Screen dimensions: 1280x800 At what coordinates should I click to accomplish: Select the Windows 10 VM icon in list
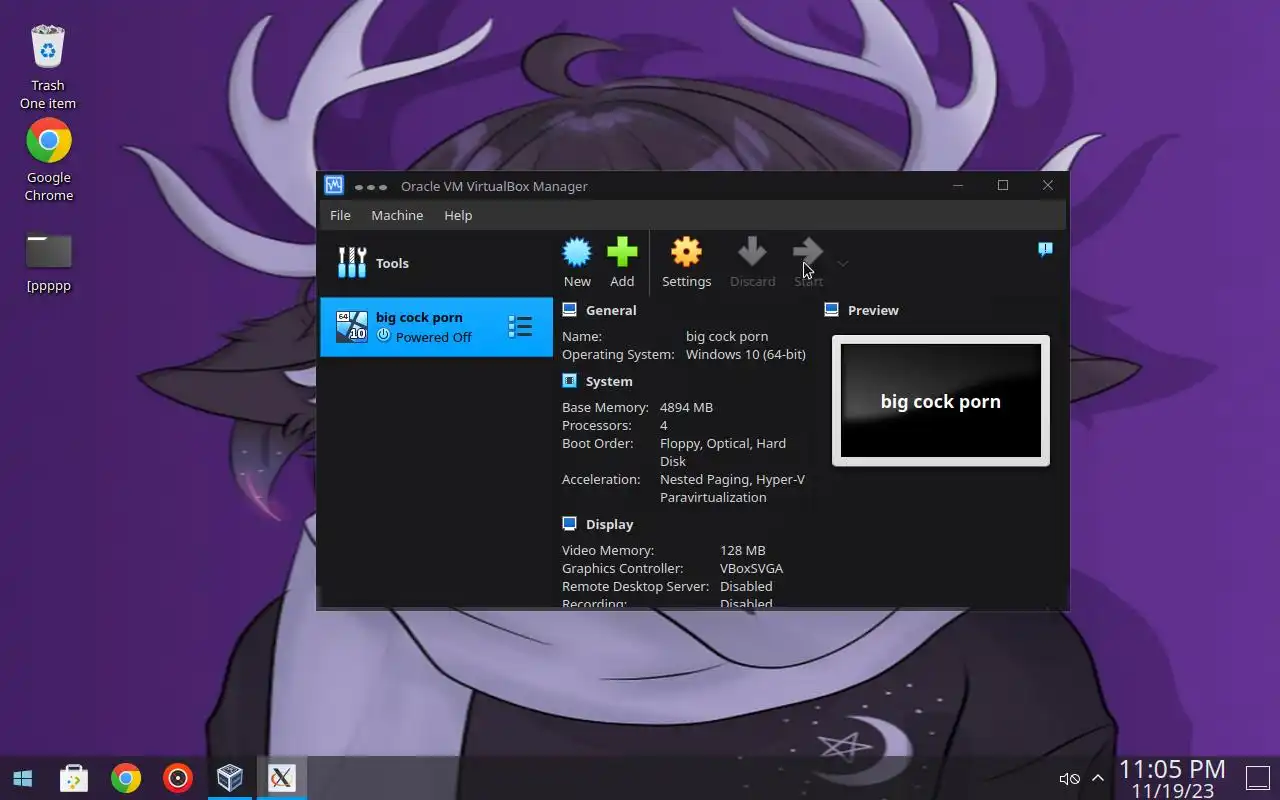[x=351, y=327]
